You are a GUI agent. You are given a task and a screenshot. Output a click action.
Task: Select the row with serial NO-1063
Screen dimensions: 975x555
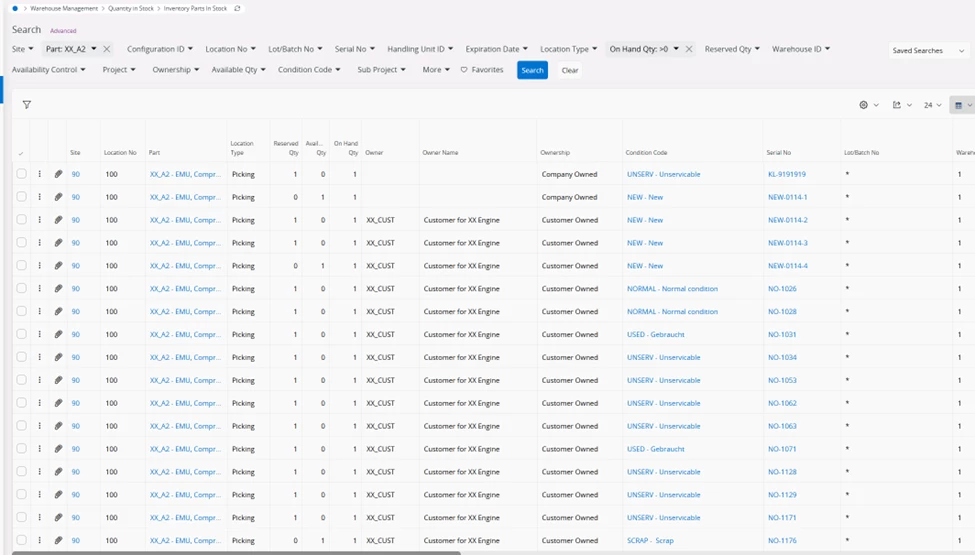tap(22, 426)
